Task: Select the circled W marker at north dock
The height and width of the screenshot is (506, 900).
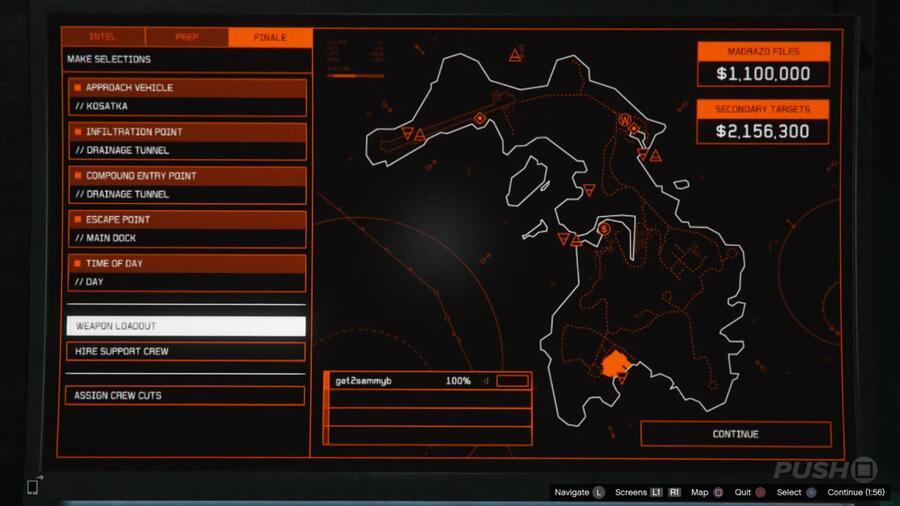Action: (624, 120)
